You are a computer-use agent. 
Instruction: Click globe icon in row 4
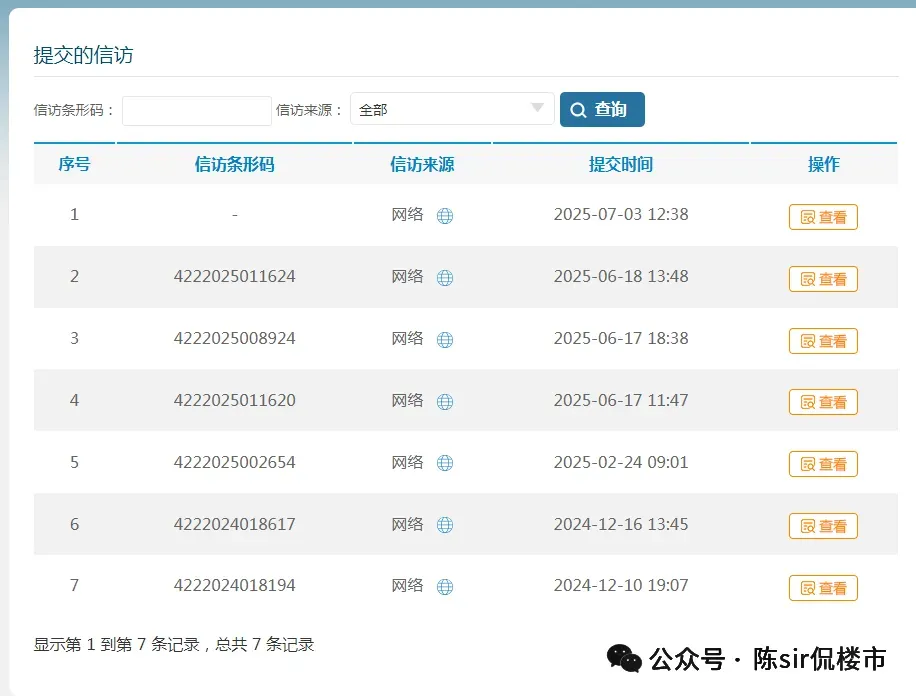(x=445, y=402)
